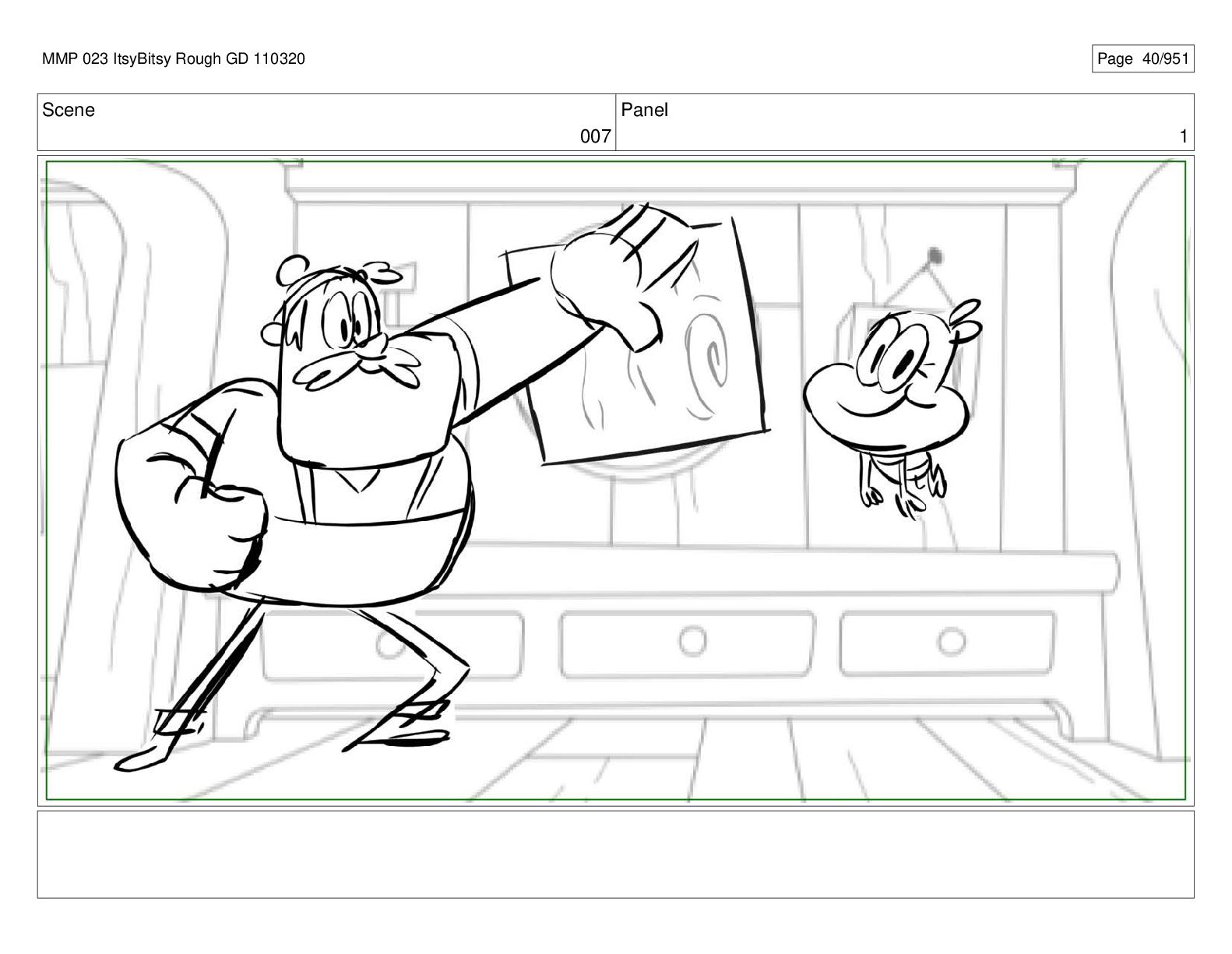This screenshot has width=1232, height=954.
Task: Click the 'Scene' header label
Action: pyautogui.click(x=69, y=111)
